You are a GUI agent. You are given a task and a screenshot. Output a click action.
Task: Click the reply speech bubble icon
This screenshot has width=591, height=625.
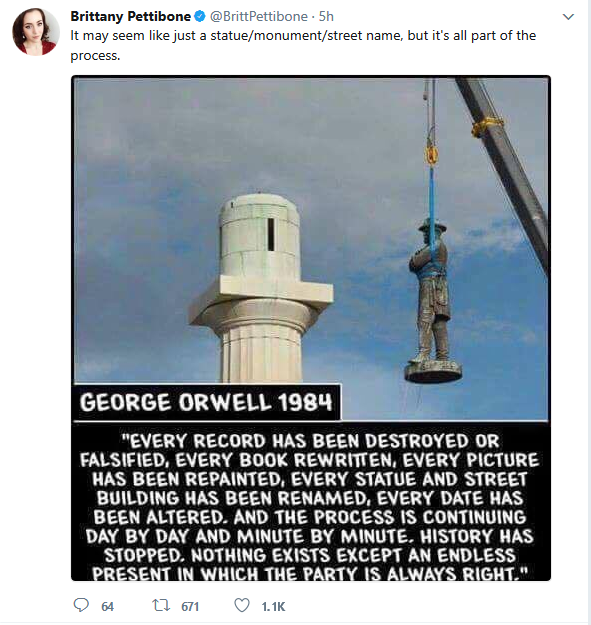[x=81, y=605]
